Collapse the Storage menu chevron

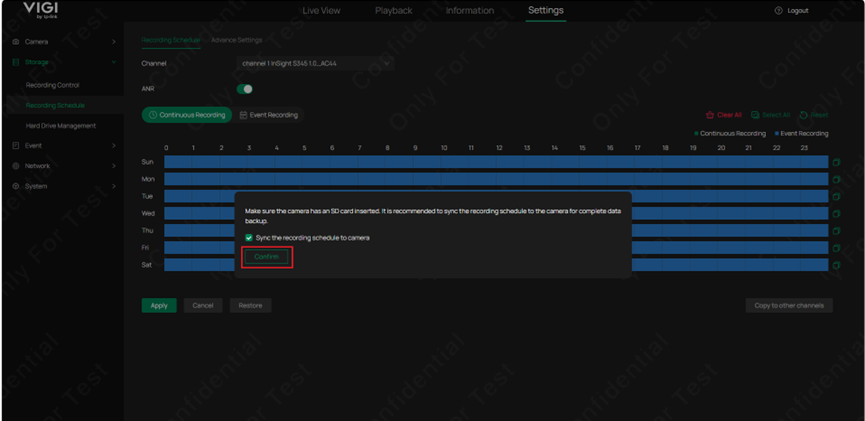click(114, 62)
